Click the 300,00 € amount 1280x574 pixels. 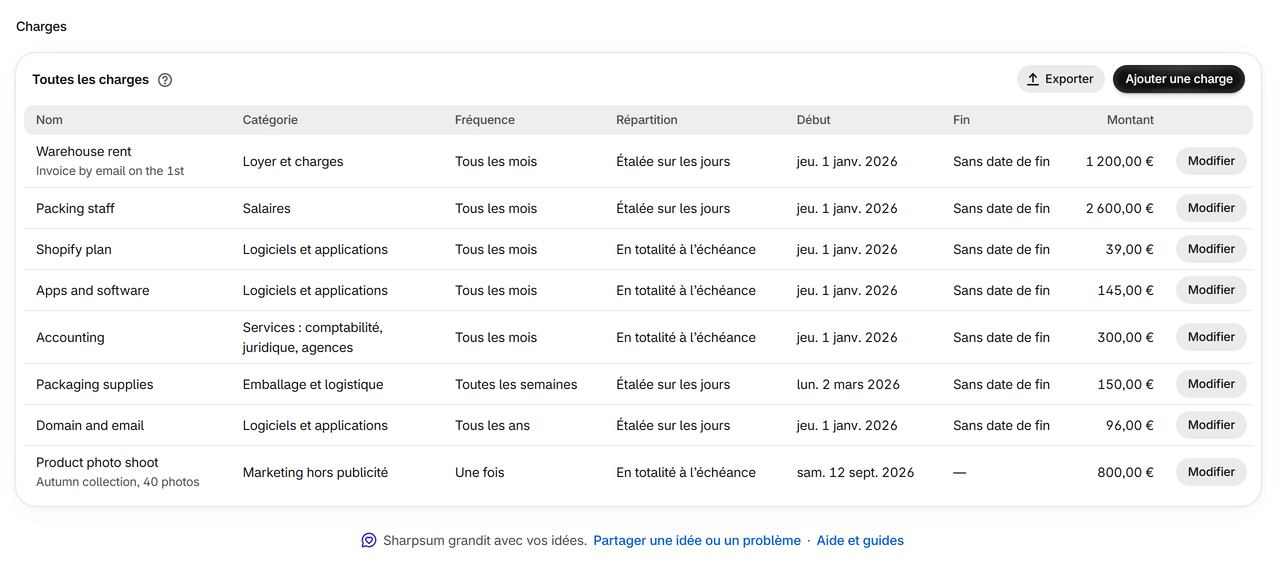tap(1126, 338)
